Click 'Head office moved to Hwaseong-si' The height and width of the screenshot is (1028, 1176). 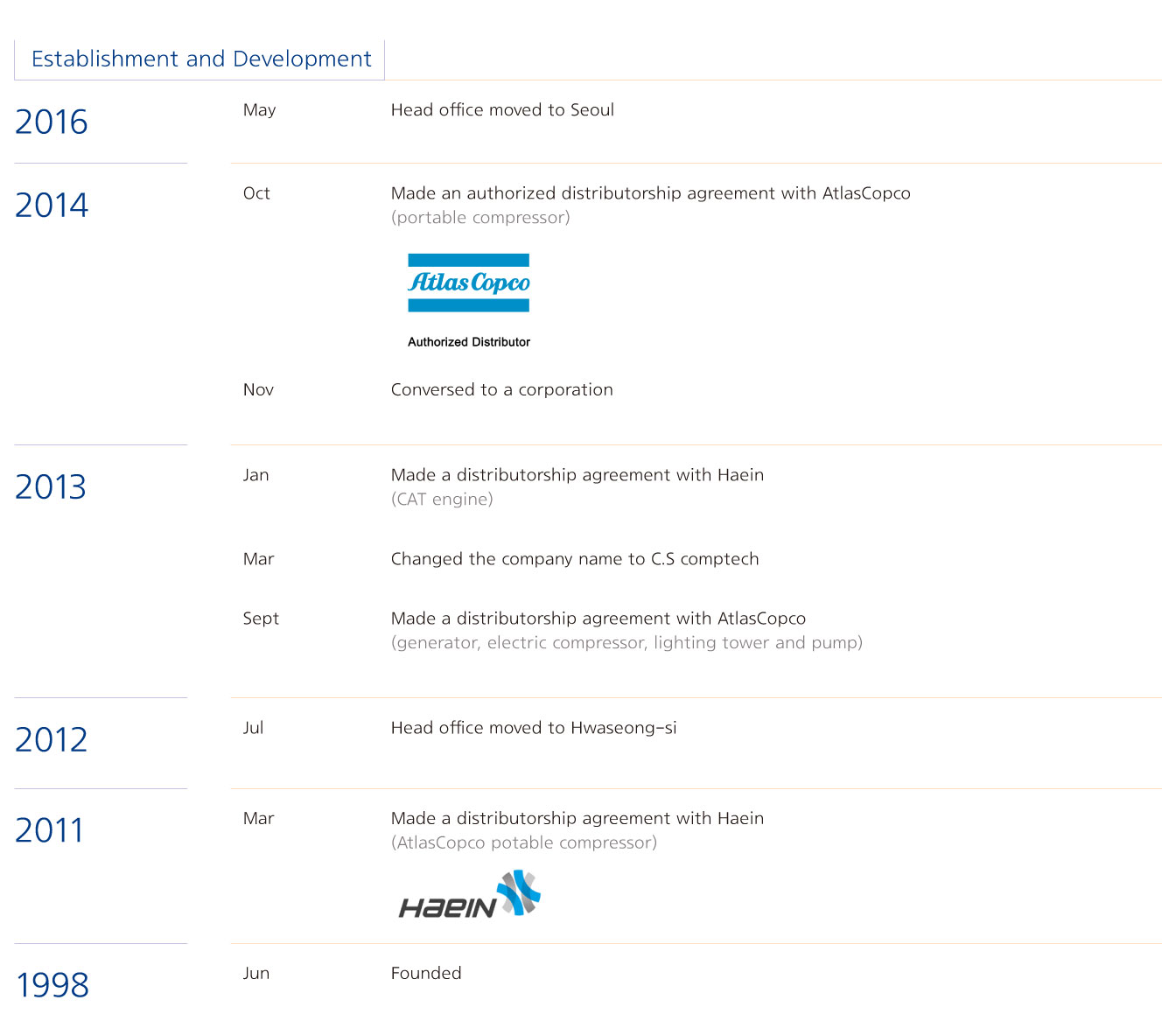534,728
